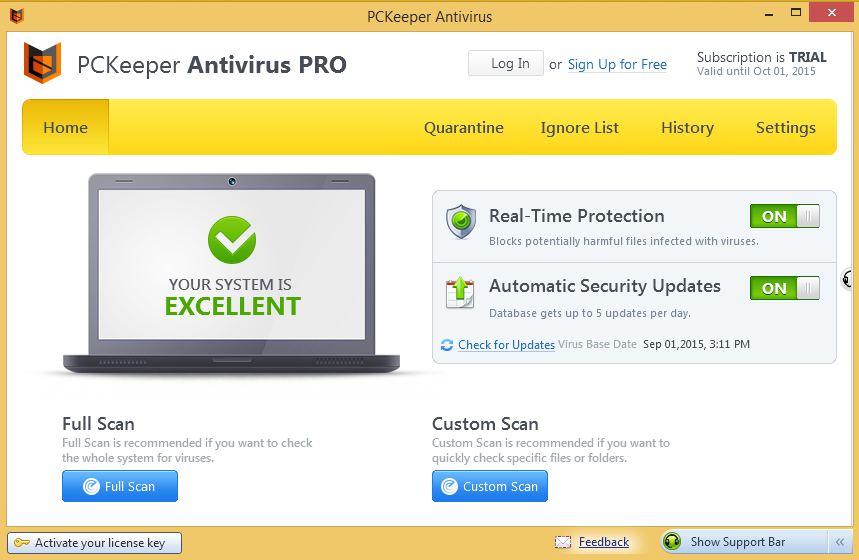859x560 pixels.
Task: Click the Real-Time Protection heading
Action: [x=576, y=216]
